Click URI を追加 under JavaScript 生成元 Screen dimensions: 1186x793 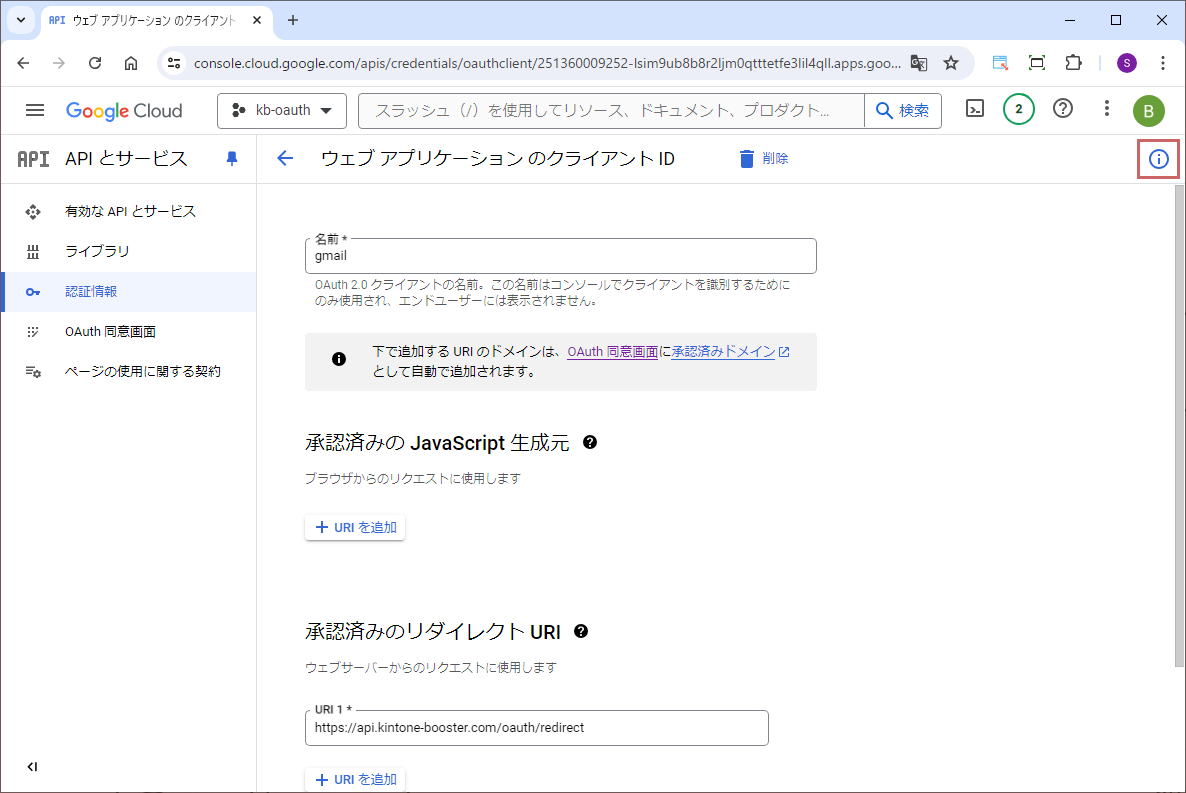[355, 527]
